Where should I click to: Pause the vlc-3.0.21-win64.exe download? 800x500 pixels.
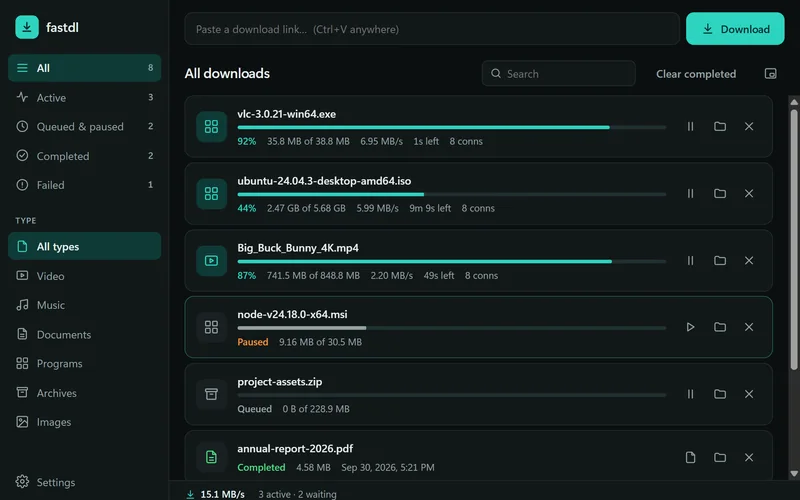pos(690,127)
